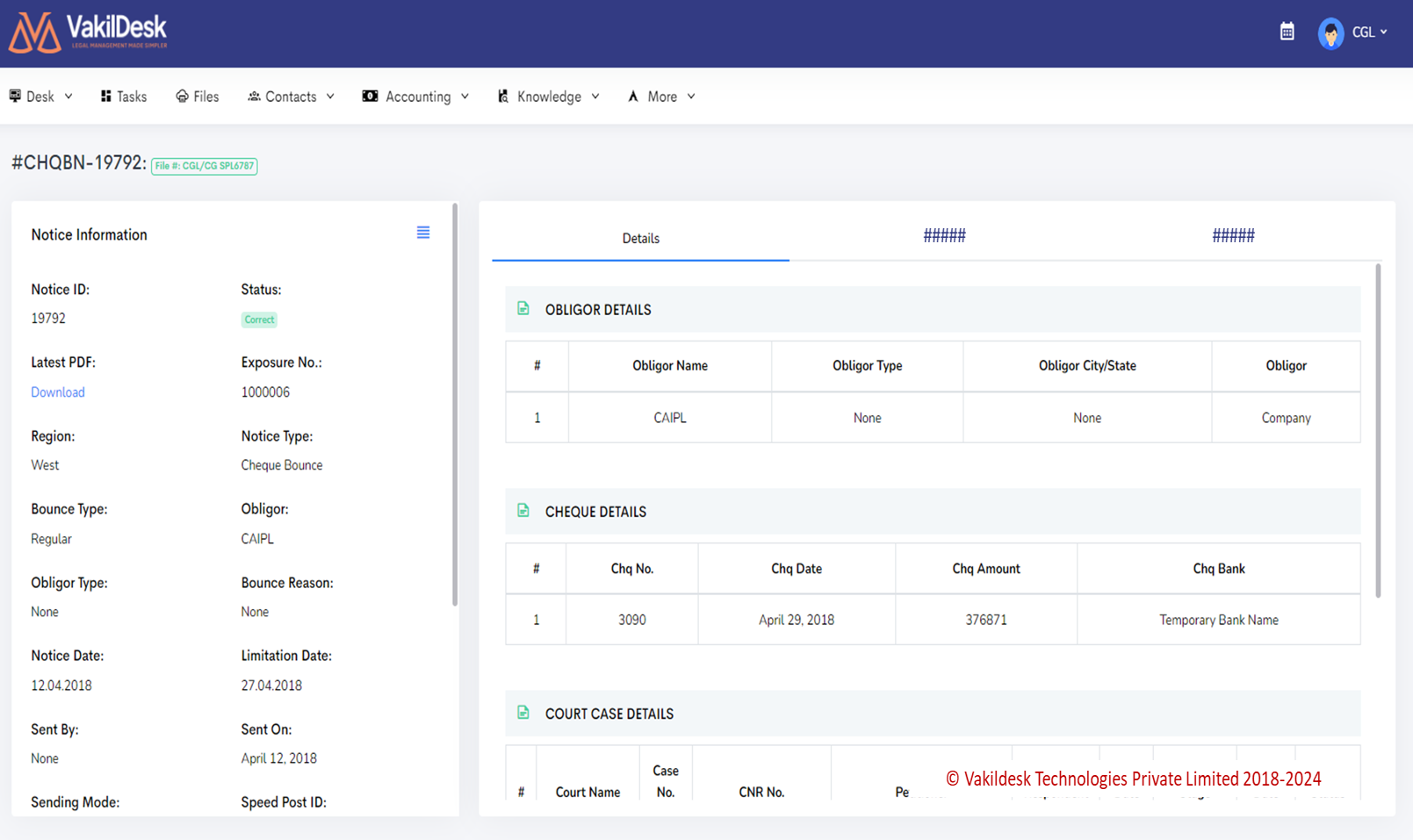Click Notice Type value Cheque Bounce
The image size is (1413, 840).
point(282,465)
